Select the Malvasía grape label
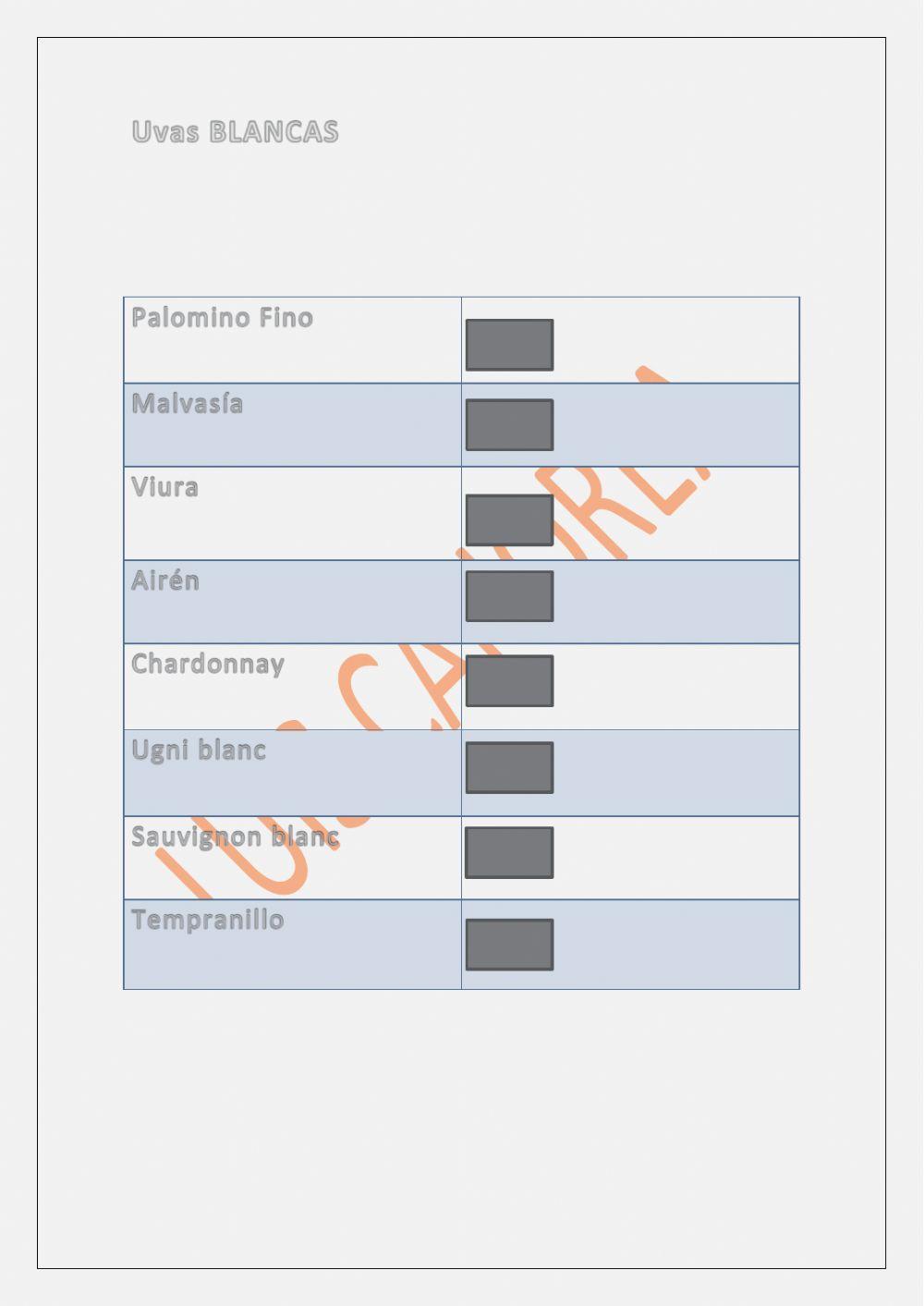 click(x=188, y=404)
